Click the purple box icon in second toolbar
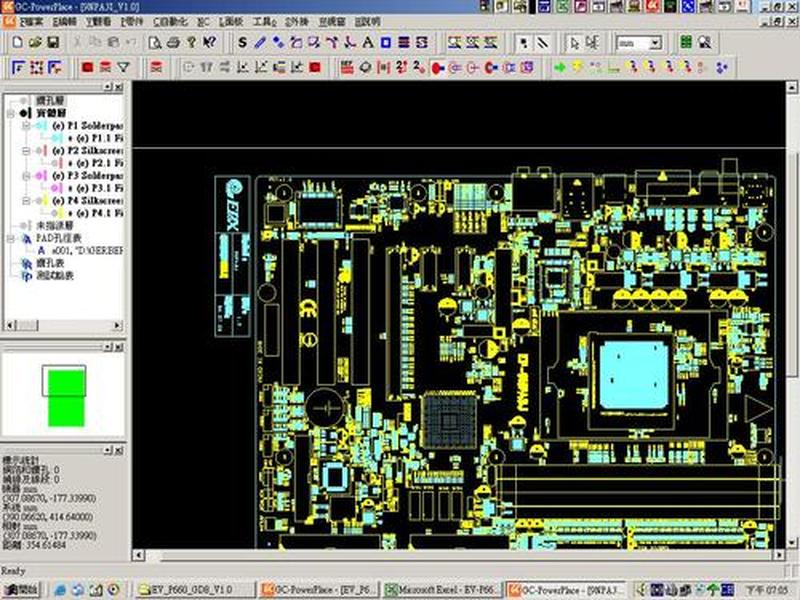Image resolution: width=800 pixels, height=600 pixels. click(x=527, y=67)
